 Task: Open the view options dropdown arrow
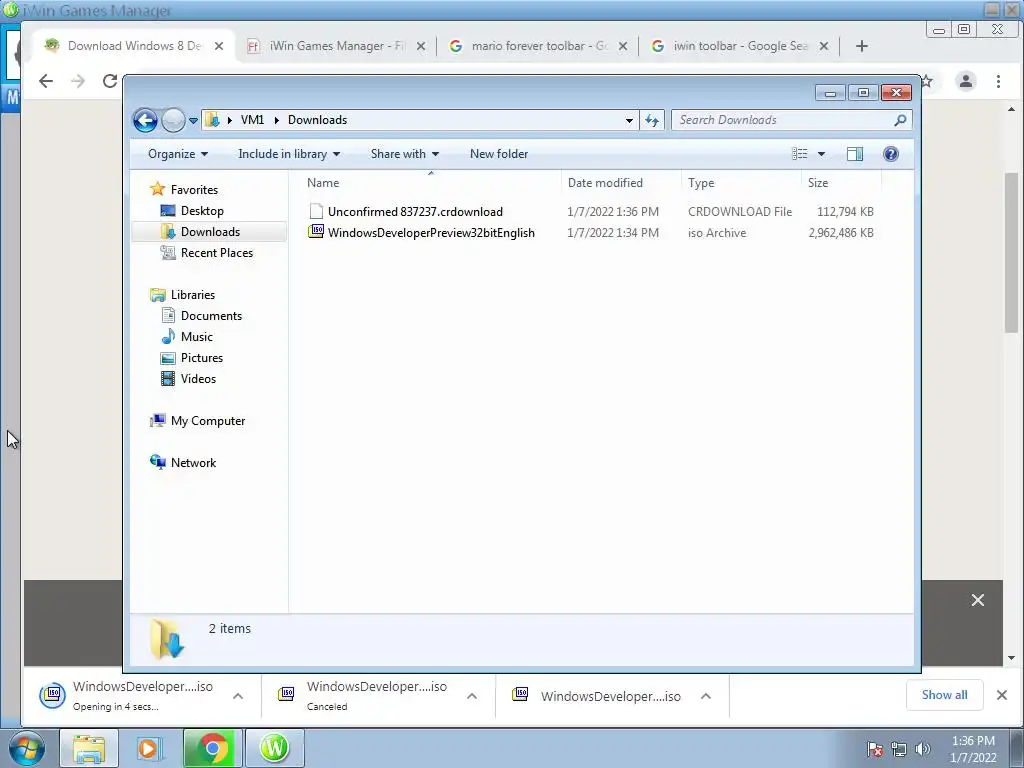coord(822,154)
